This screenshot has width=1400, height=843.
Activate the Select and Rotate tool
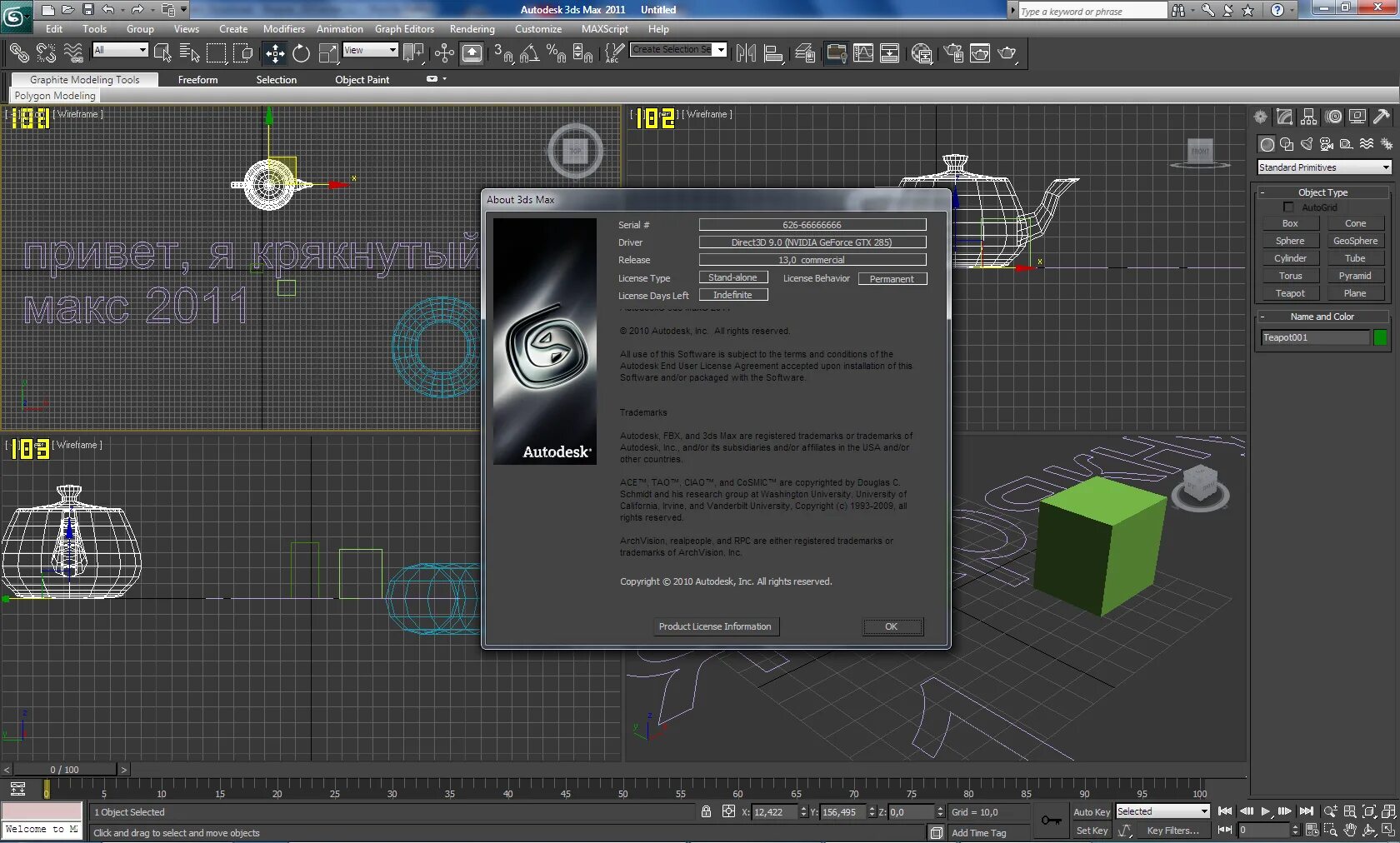coord(302,53)
